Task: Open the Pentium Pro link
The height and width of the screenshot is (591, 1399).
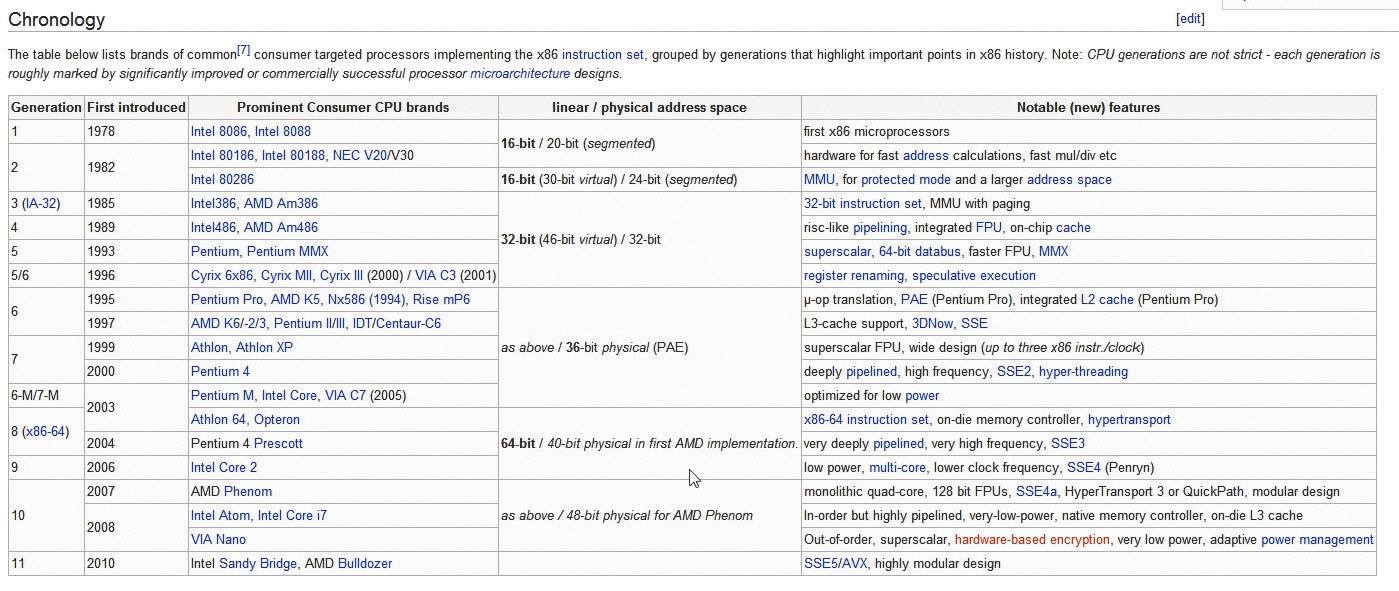Action: click(227, 300)
